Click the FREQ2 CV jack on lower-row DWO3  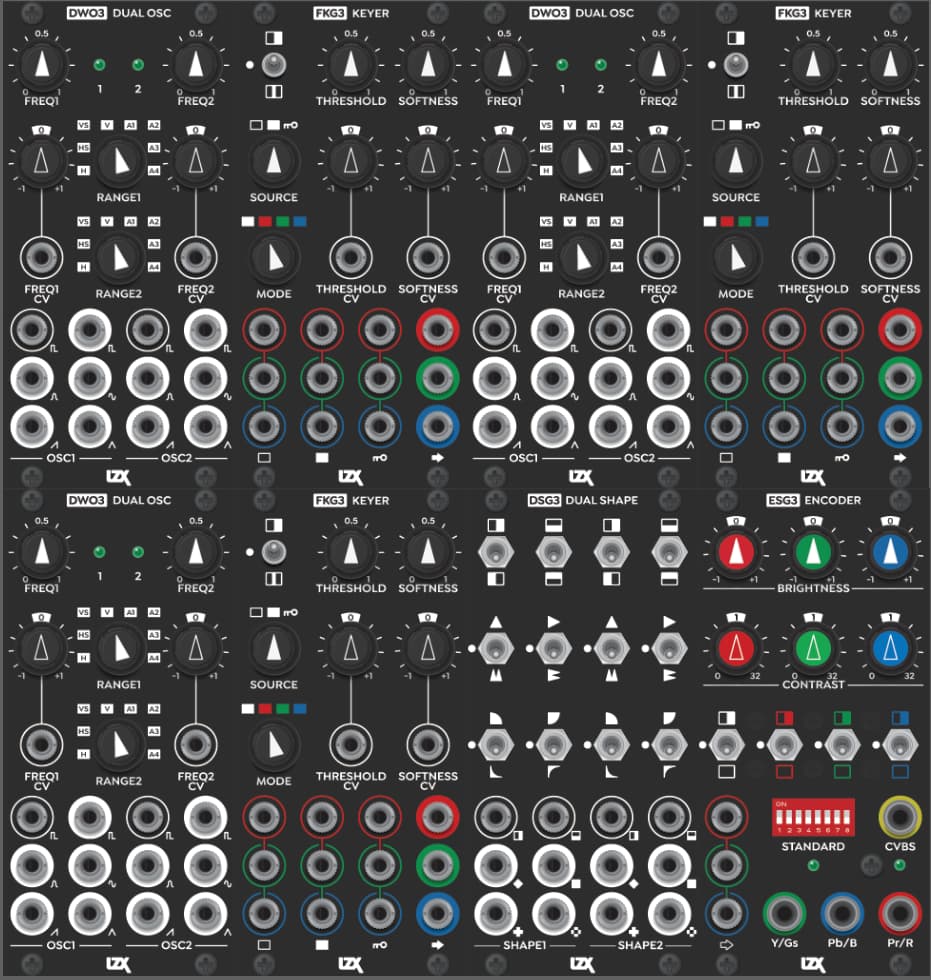tap(196, 744)
